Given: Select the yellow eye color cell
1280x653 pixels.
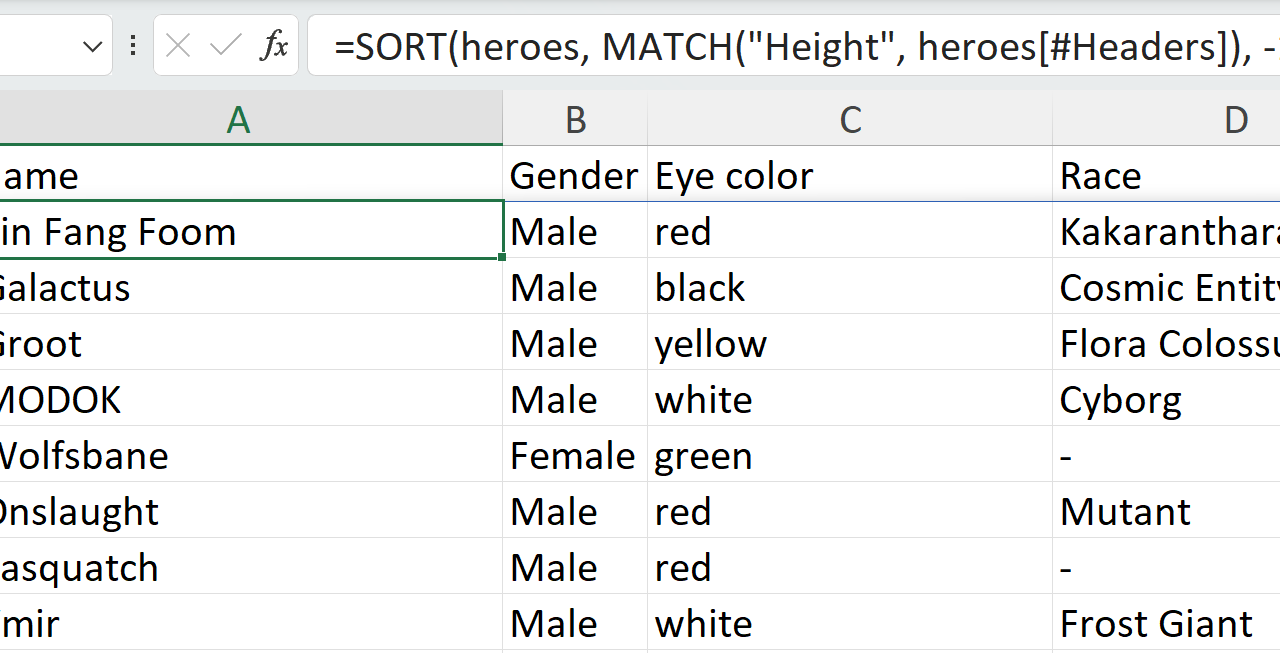Looking at the screenshot, I should [850, 344].
